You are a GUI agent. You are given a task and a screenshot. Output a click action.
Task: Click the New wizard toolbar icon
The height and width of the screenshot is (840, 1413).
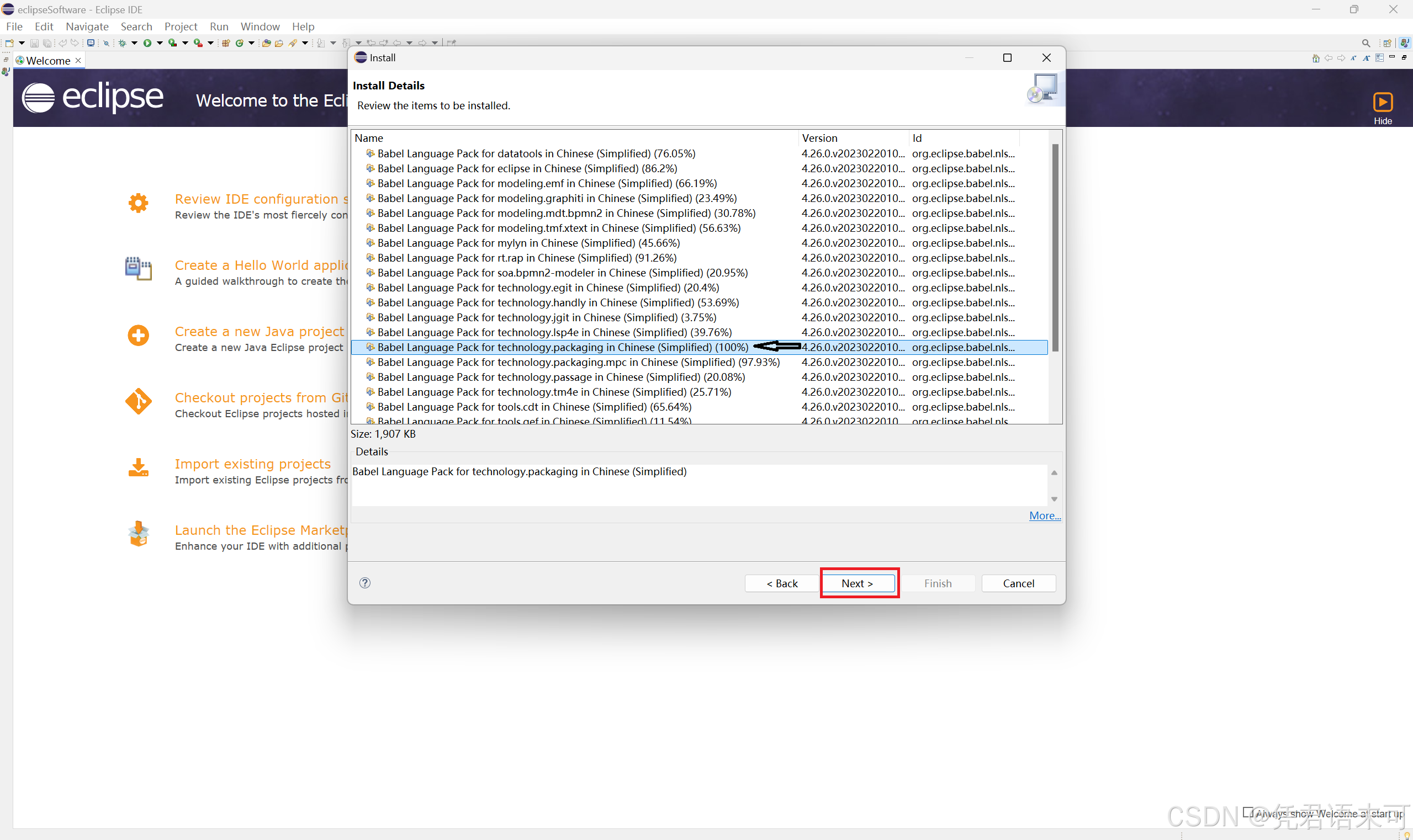point(9,43)
